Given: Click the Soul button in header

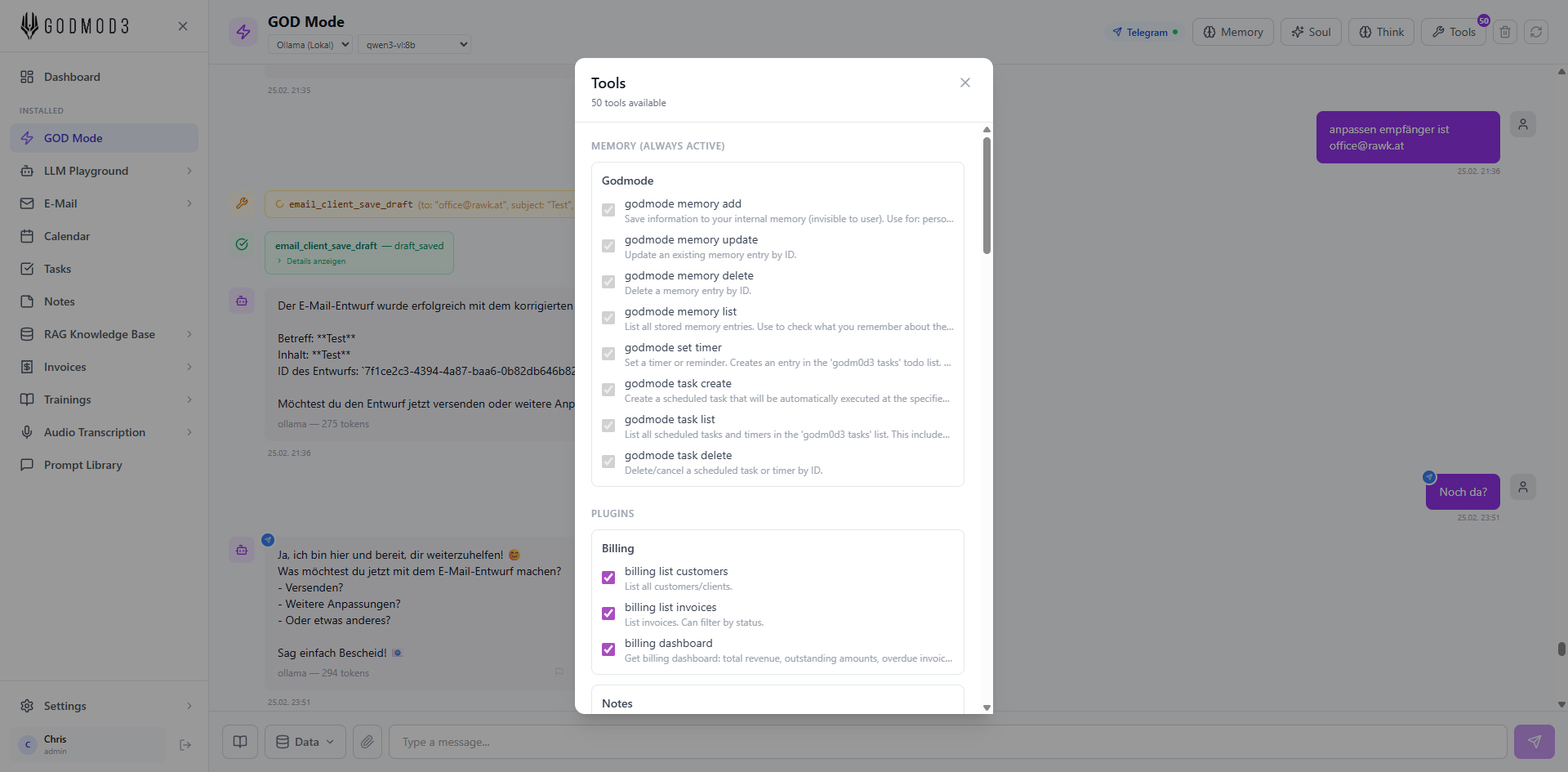Looking at the screenshot, I should (x=1311, y=32).
